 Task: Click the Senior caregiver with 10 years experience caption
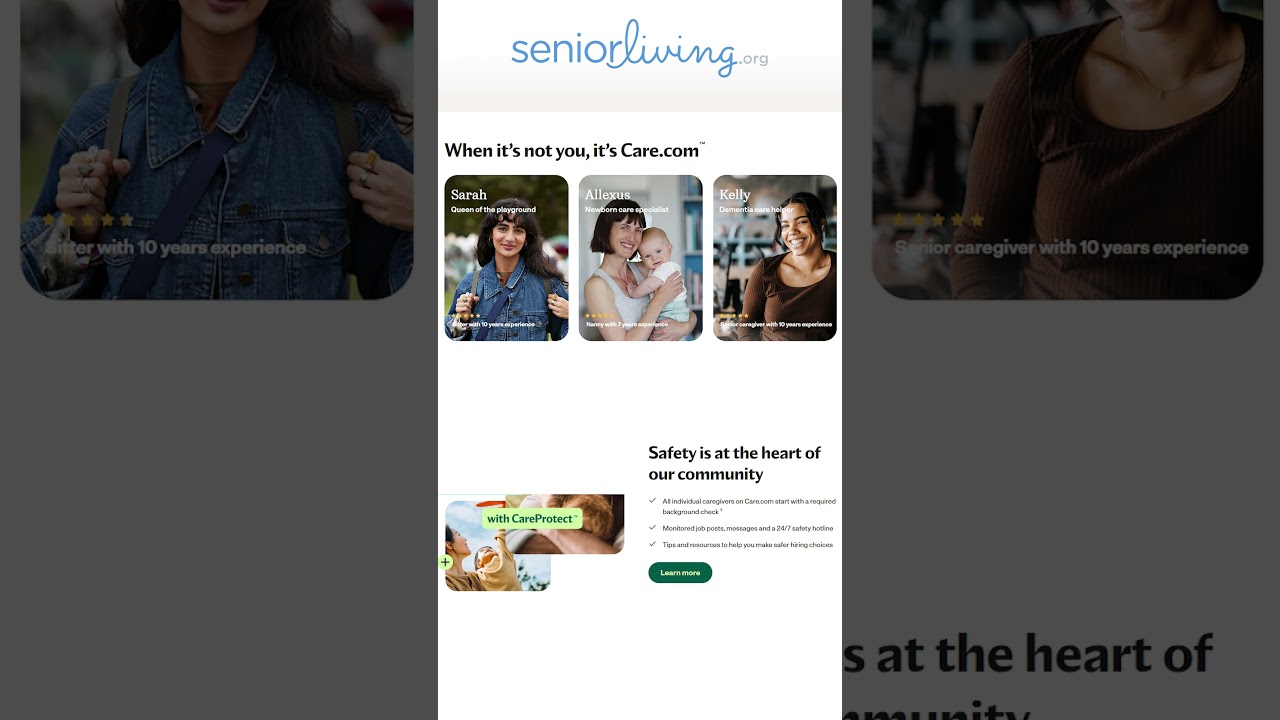click(x=776, y=324)
